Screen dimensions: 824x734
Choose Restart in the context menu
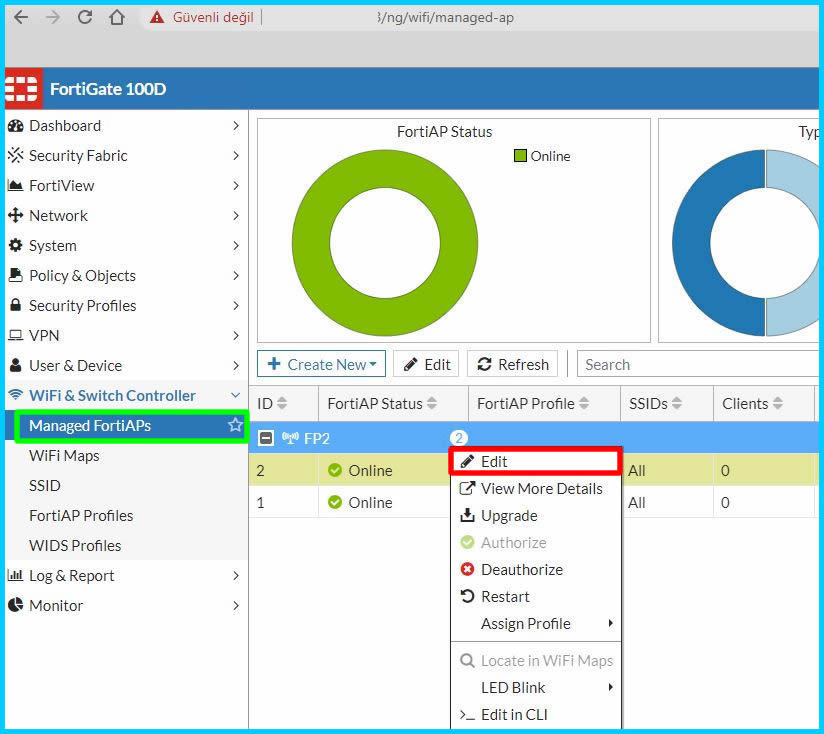[536, 596]
